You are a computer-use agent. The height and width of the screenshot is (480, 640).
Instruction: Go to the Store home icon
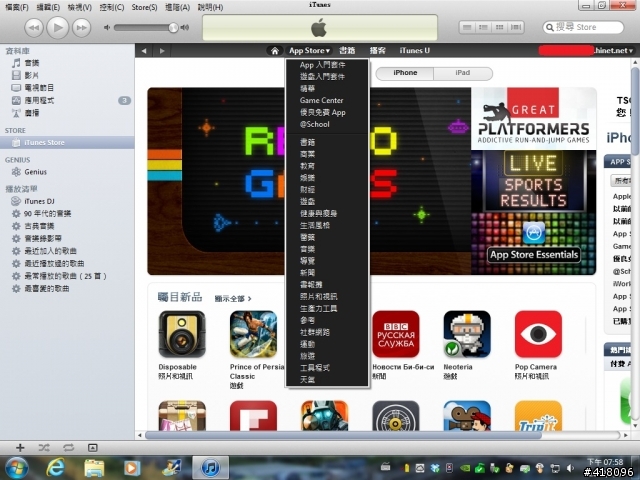coord(275,51)
